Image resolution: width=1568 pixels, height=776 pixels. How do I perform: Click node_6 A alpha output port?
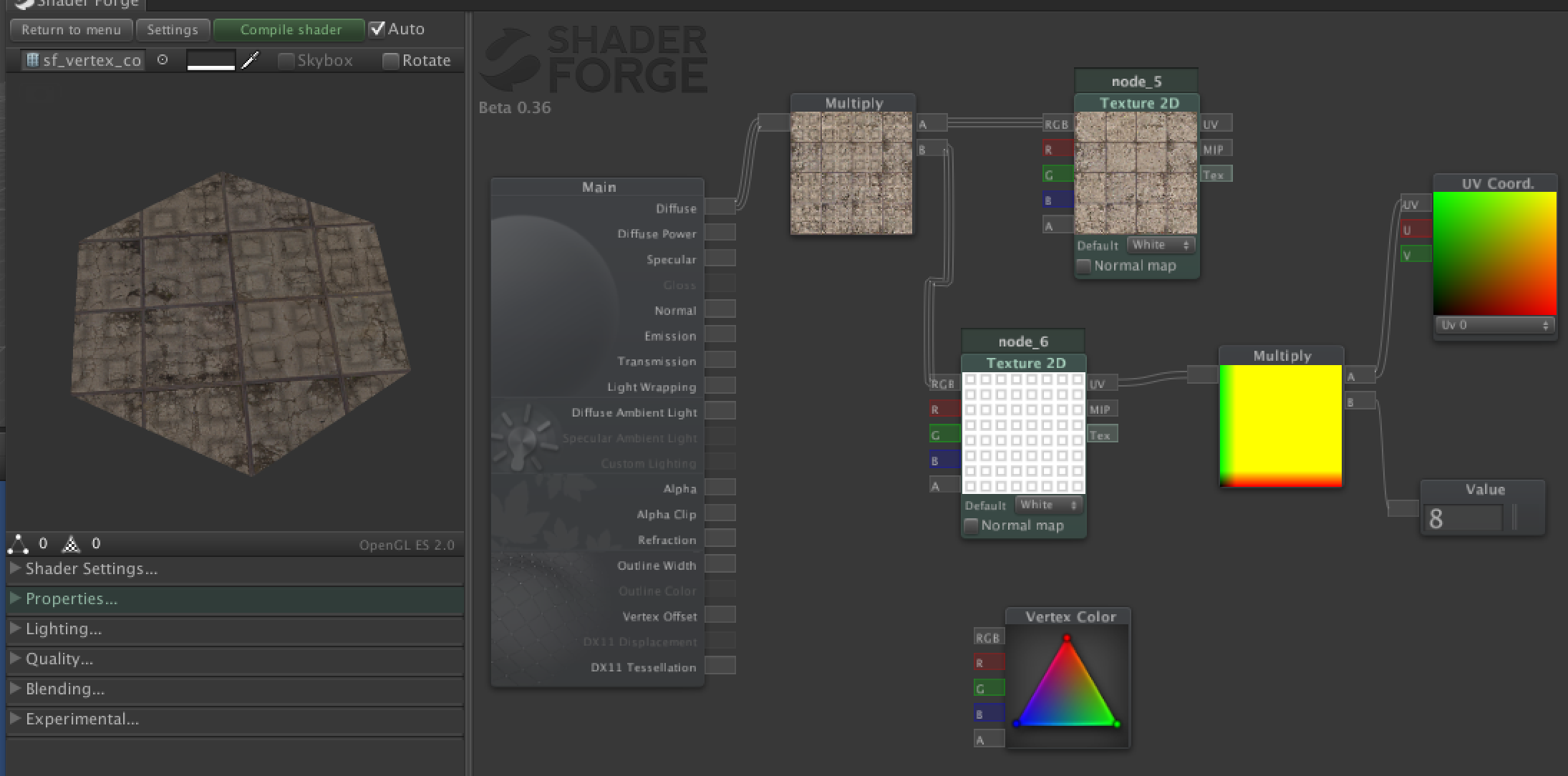tap(944, 485)
